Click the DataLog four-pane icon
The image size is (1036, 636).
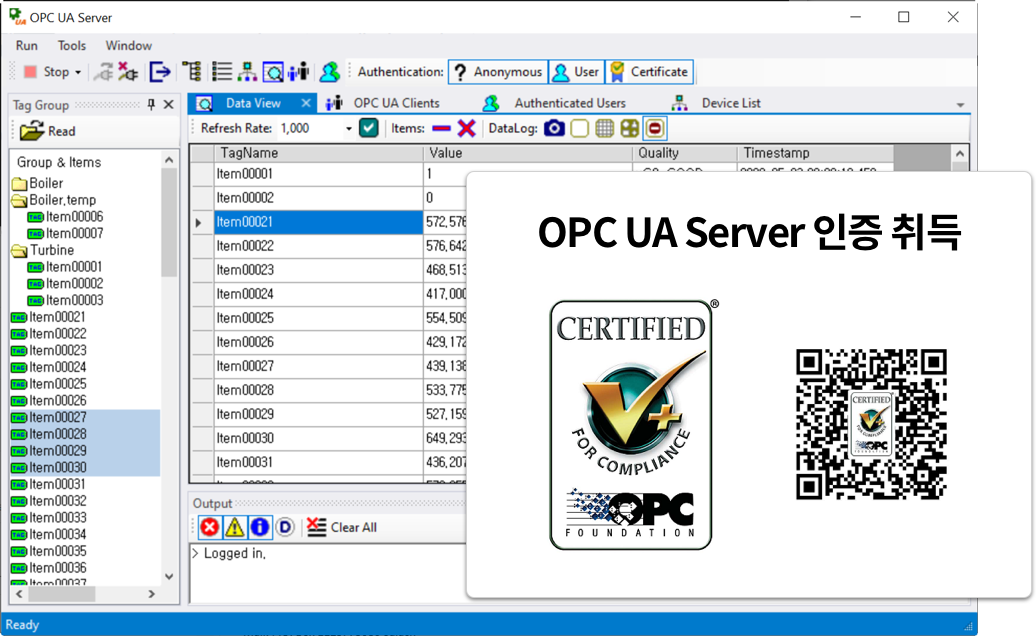click(x=630, y=128)
